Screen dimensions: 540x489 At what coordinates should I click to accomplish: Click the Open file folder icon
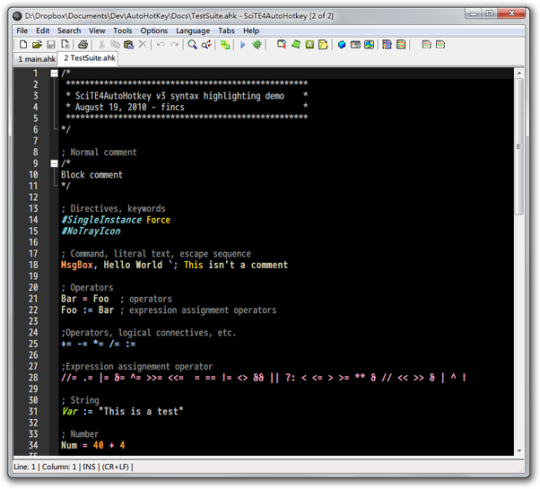click(37, 44)
